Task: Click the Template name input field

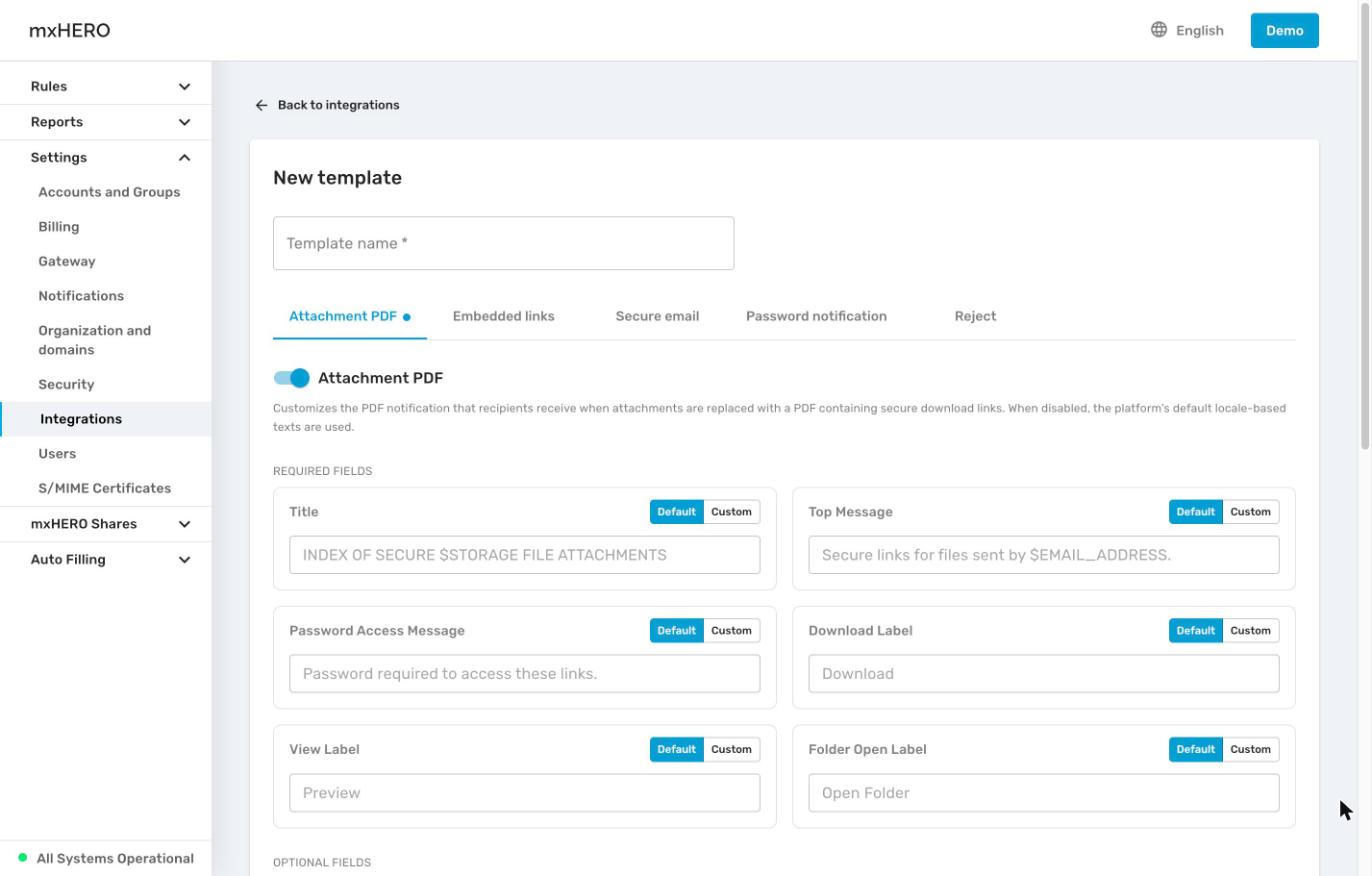Action: click(x=503, y=243)
